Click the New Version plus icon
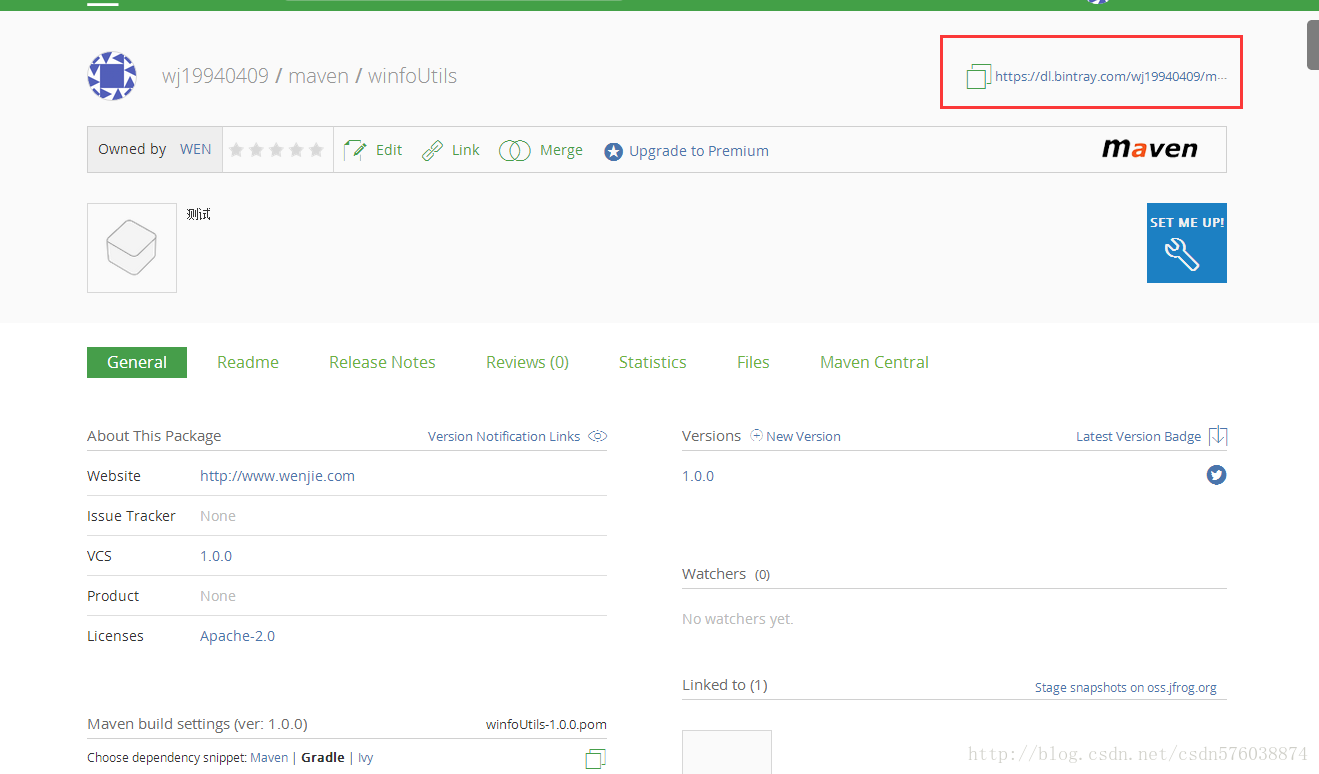1319x774 pixels. point(756,436)
